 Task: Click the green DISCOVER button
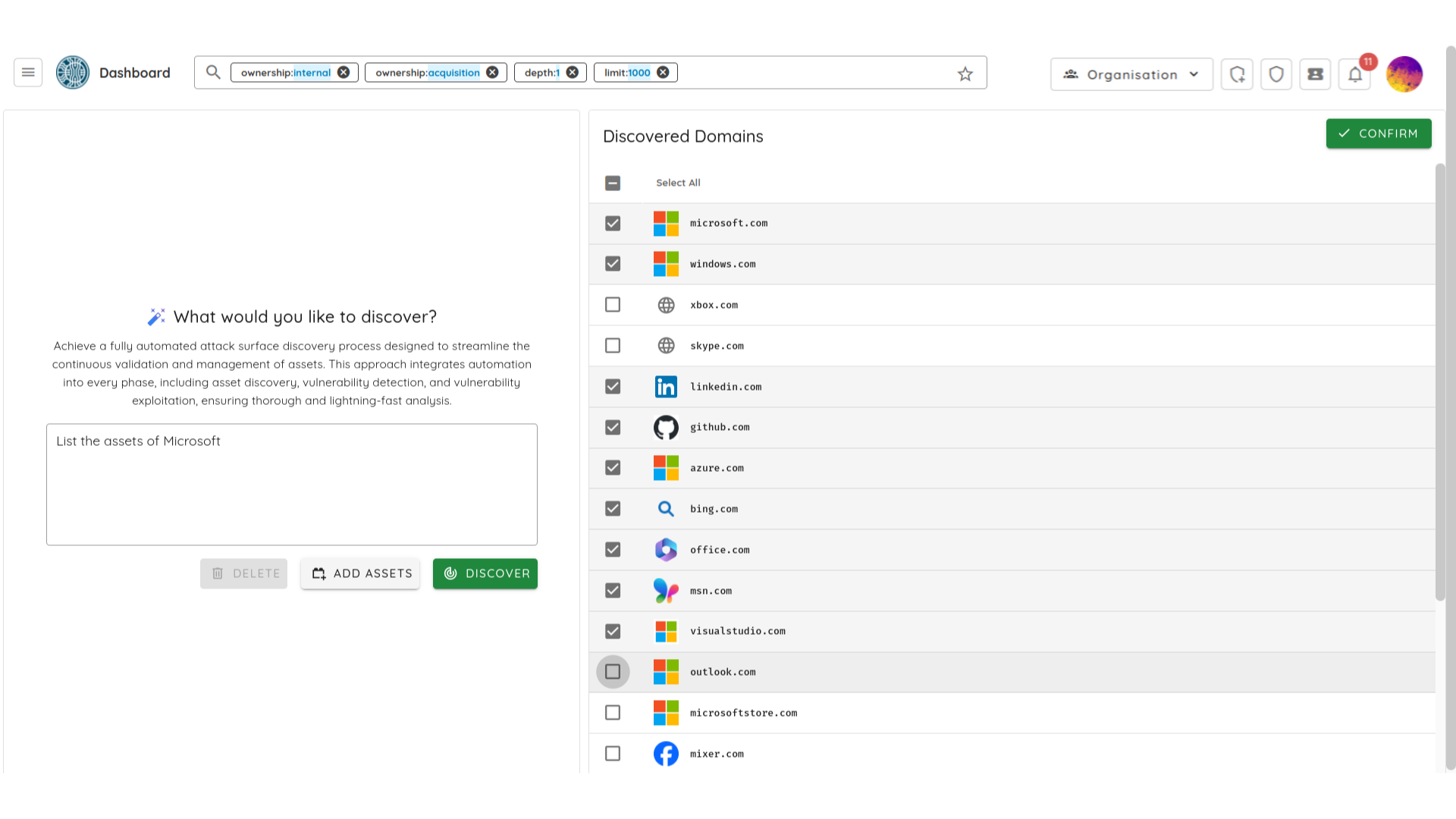[485, 573]
